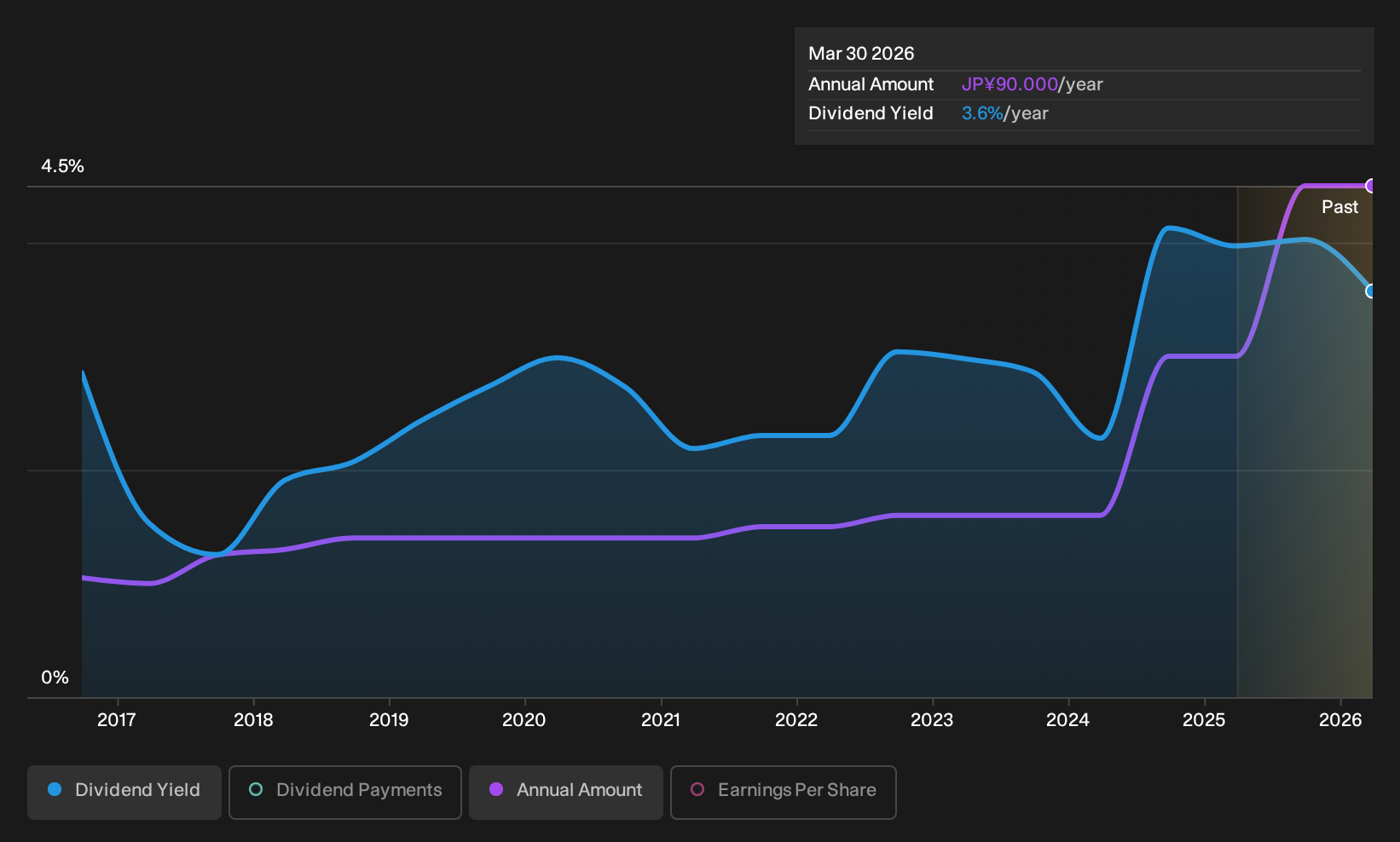Screen dimensions: 1400x842
Task: Click the 4.5% y-axis label
Action: 62,166
